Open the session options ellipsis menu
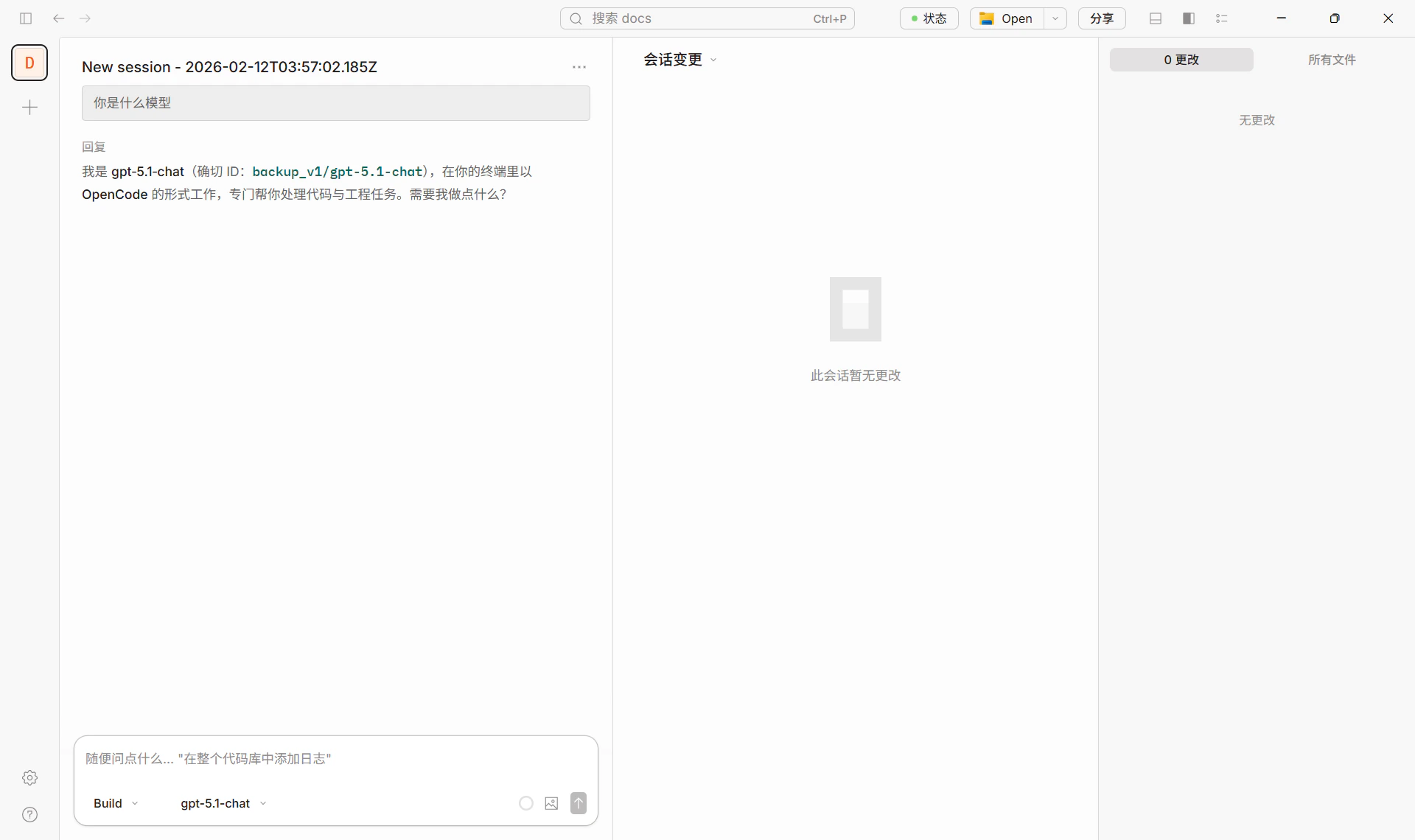 pos(579,66)
